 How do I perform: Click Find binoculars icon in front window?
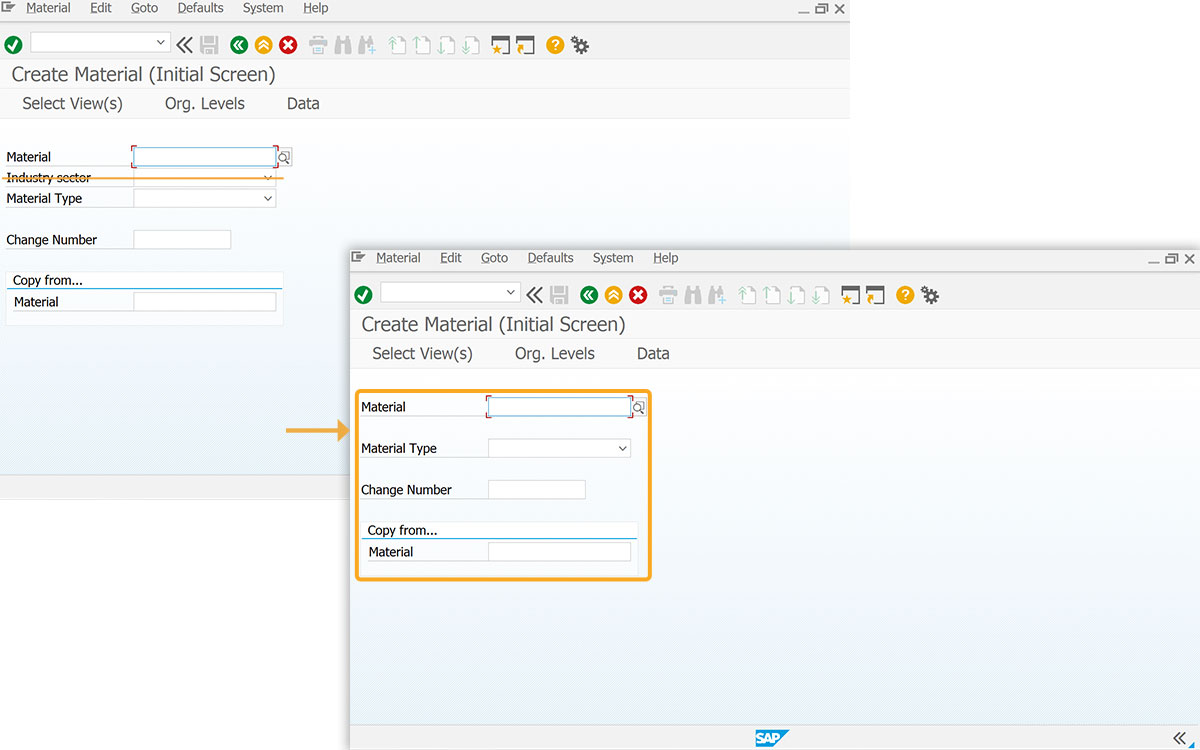pos(692,295)
